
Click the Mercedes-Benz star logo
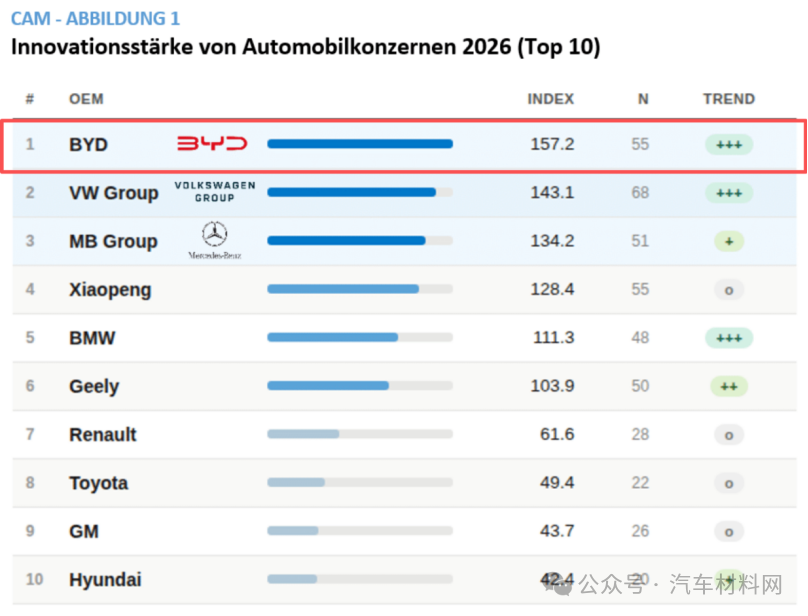pos(214,240)
